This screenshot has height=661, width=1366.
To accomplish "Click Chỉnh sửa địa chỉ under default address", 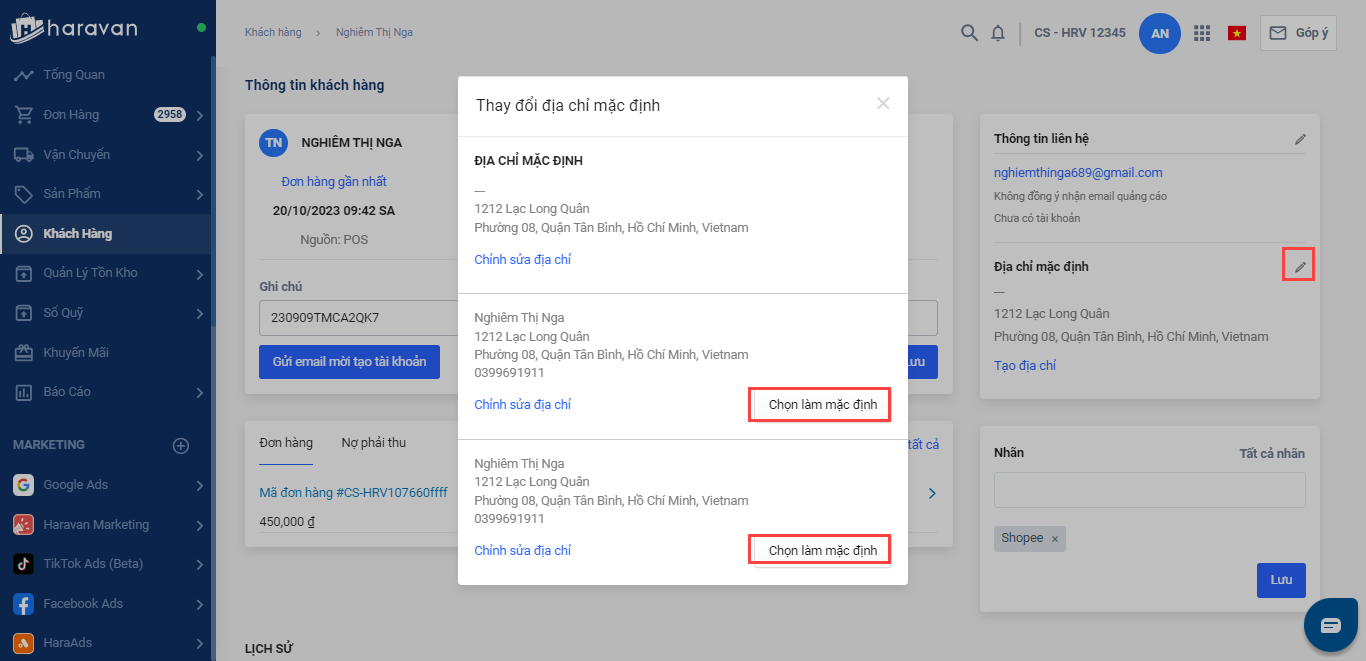I will pos(522,260).
